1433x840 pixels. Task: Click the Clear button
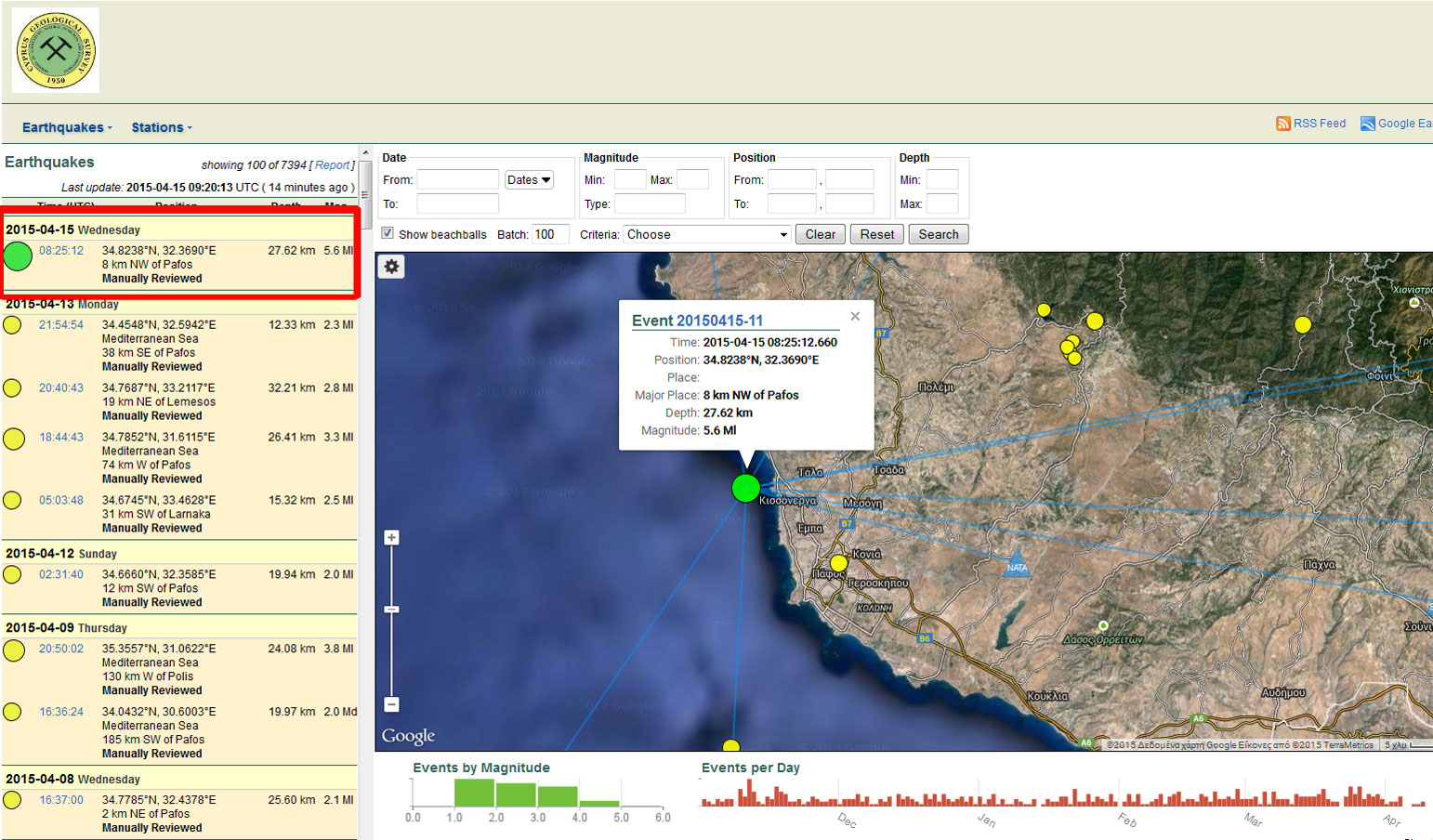(x=820, y=235)
